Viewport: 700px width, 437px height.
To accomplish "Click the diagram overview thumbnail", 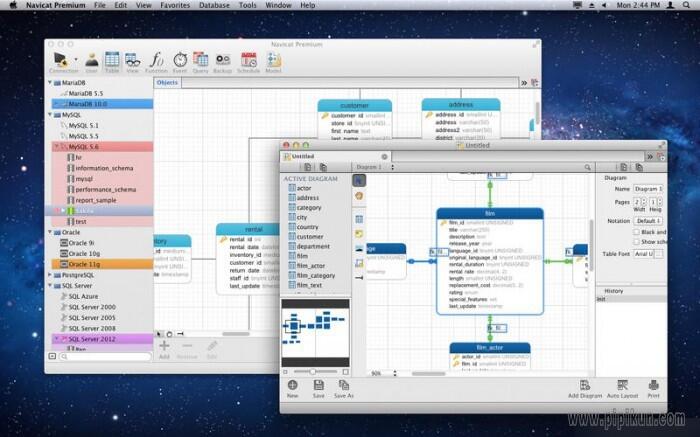I will (315, 333).
